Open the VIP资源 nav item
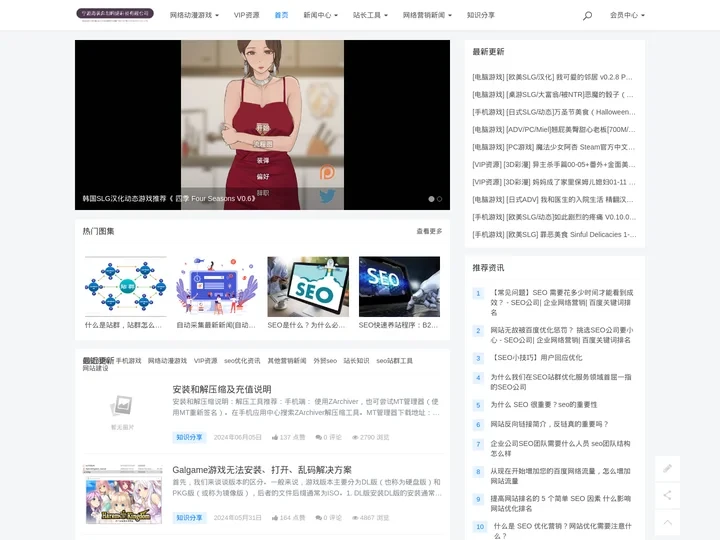The width and height of the screenshot is (720, 540). (x=247, y=15)
